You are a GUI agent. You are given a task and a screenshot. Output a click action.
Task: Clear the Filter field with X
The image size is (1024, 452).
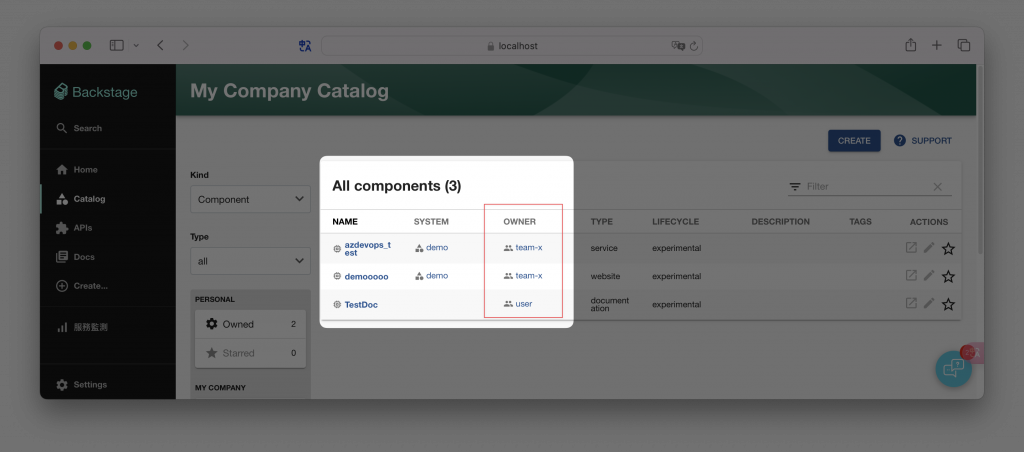coord(938,187)
